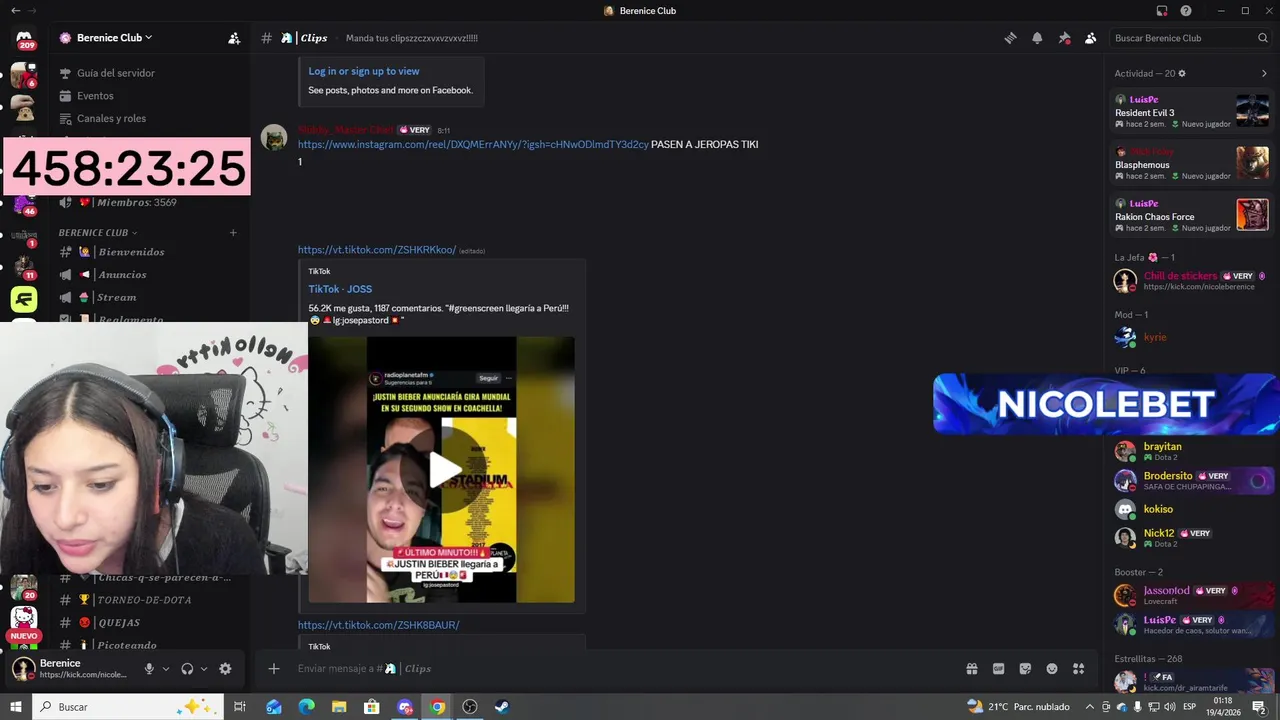Select the Anuncios channel
This screenshot has height=720, width=1280.
[x=150, y=275]
